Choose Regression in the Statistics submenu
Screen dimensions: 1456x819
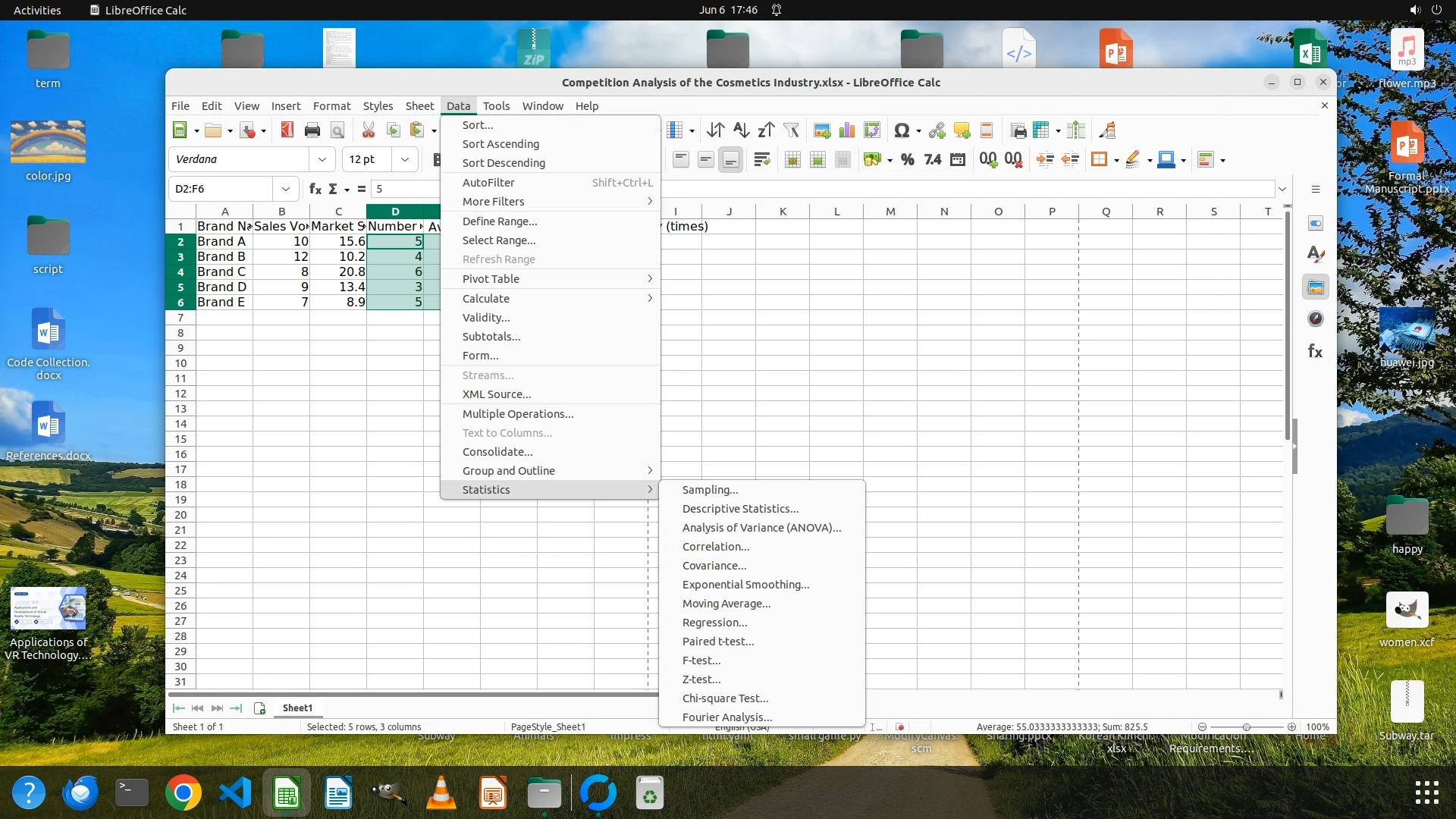pyautogui.click(x=714, y=623)
